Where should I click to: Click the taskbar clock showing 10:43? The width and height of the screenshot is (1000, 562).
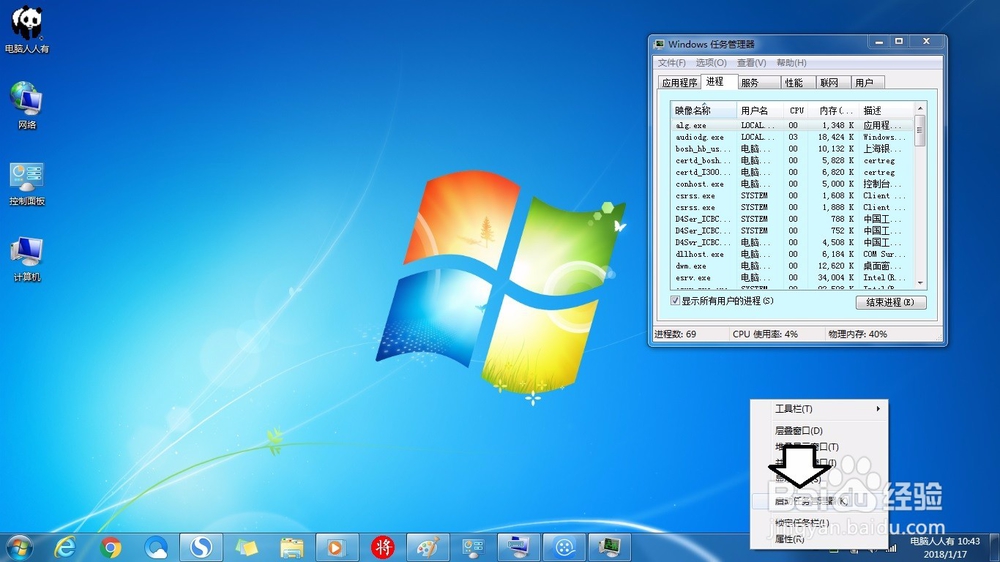(945, 547)
